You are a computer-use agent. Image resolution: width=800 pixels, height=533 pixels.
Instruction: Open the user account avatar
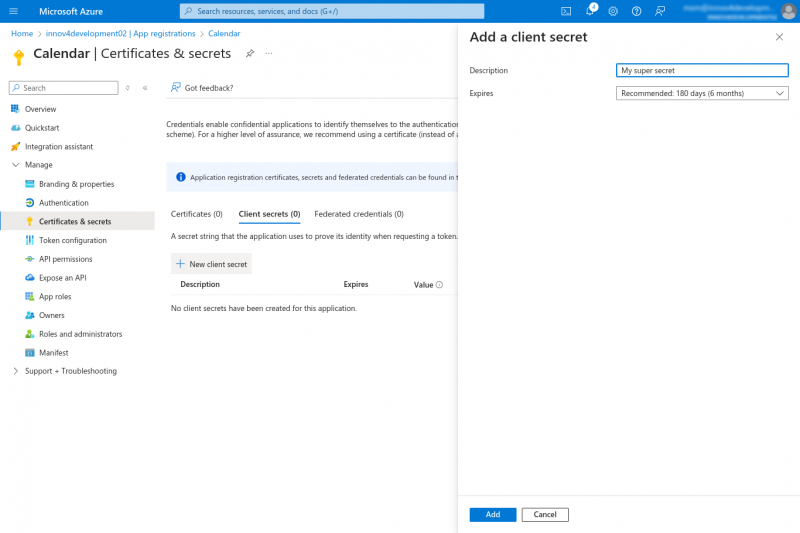pyautogui.click(x=788, y=11)
